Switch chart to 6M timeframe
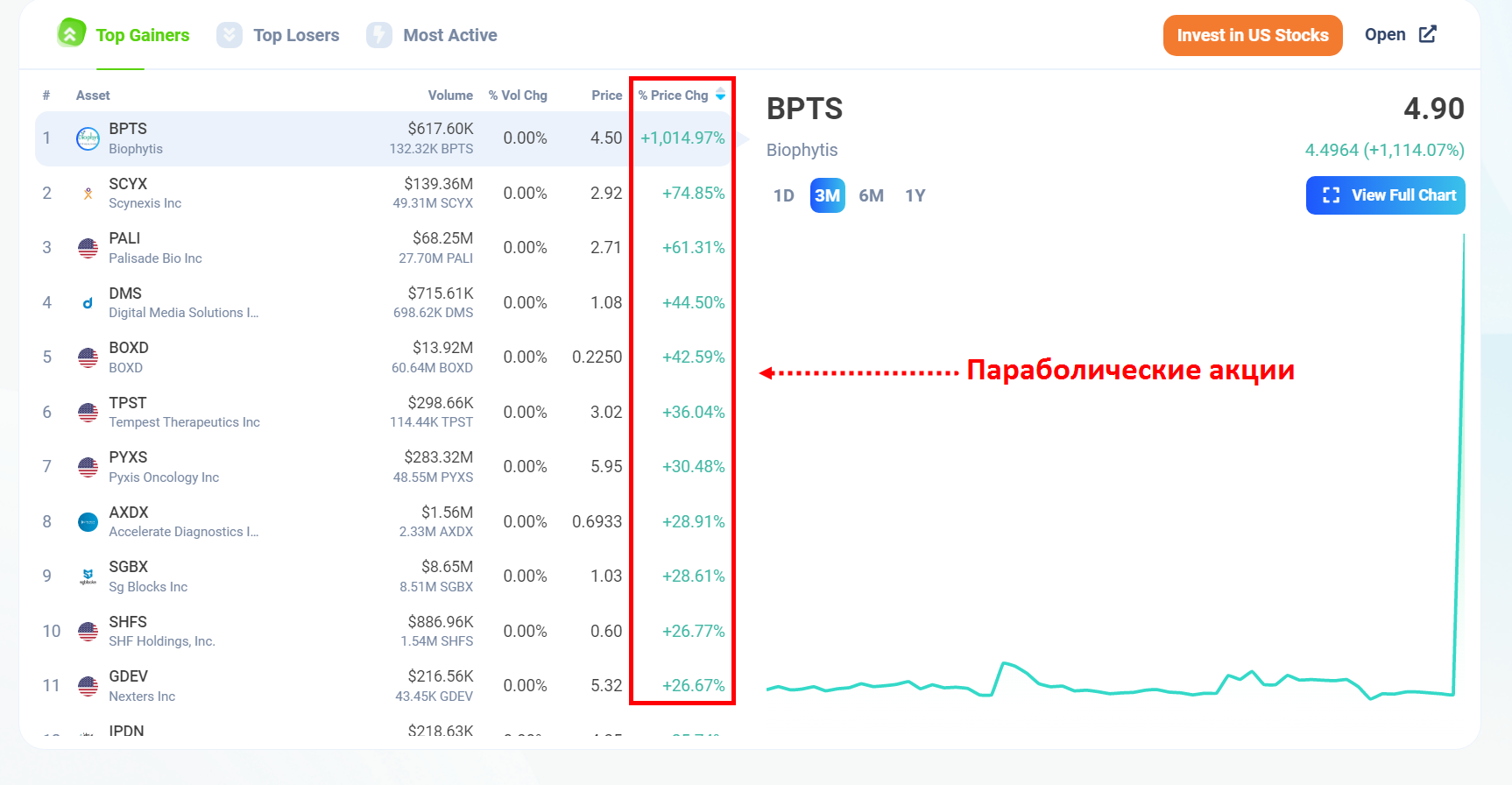This screenshot has width=1512, height=785. click(x=871, y=195)
